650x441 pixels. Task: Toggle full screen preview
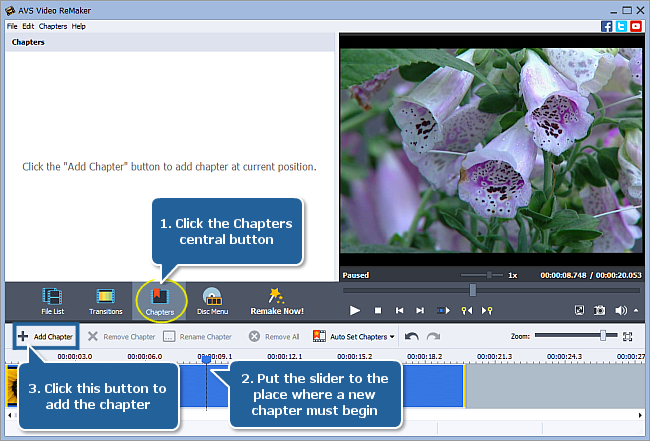tap(579, 310)
